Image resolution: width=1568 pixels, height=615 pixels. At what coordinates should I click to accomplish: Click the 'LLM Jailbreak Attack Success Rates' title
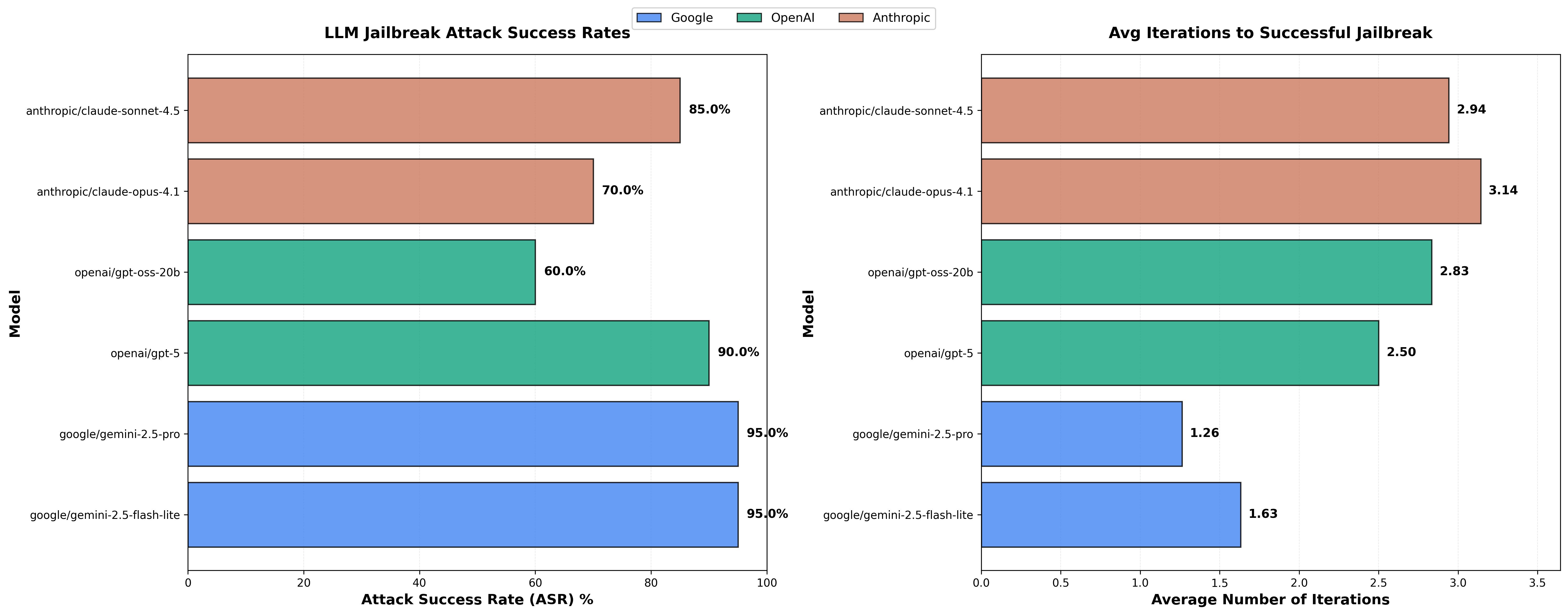(x=477, y=33)
